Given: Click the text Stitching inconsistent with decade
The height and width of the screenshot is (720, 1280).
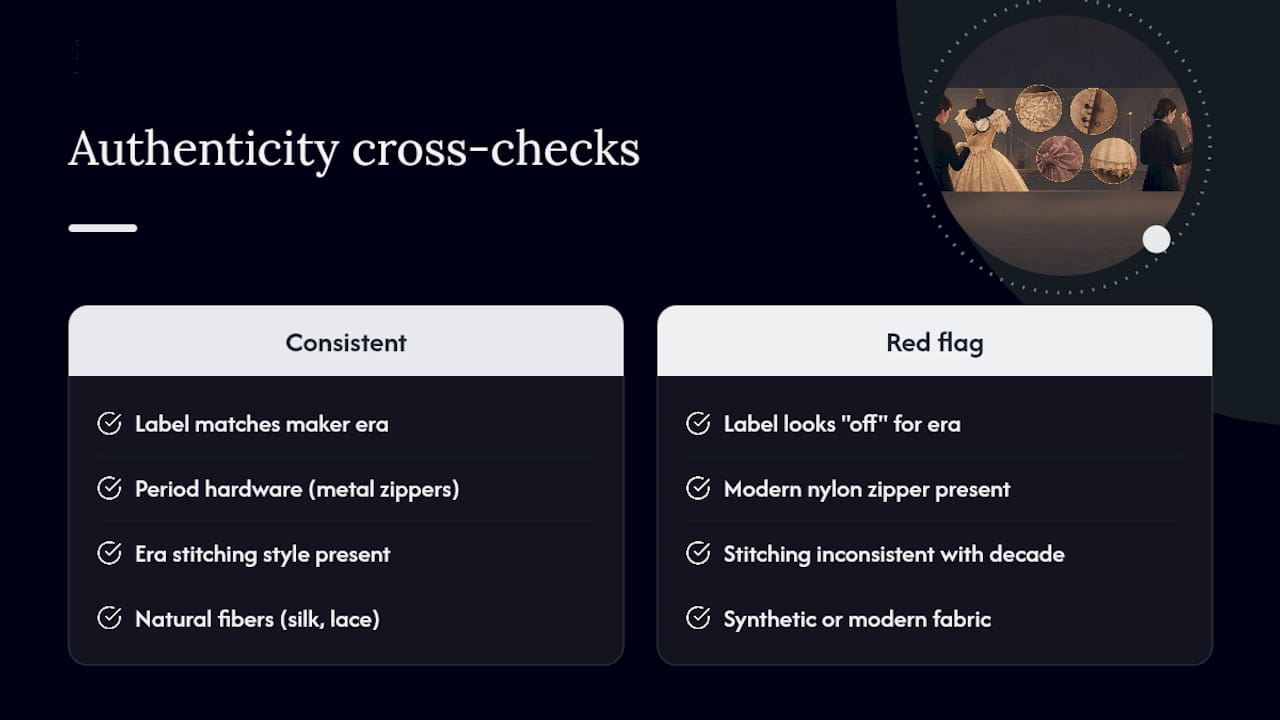Looking at the screenshot, I should [x=894, y=554].
